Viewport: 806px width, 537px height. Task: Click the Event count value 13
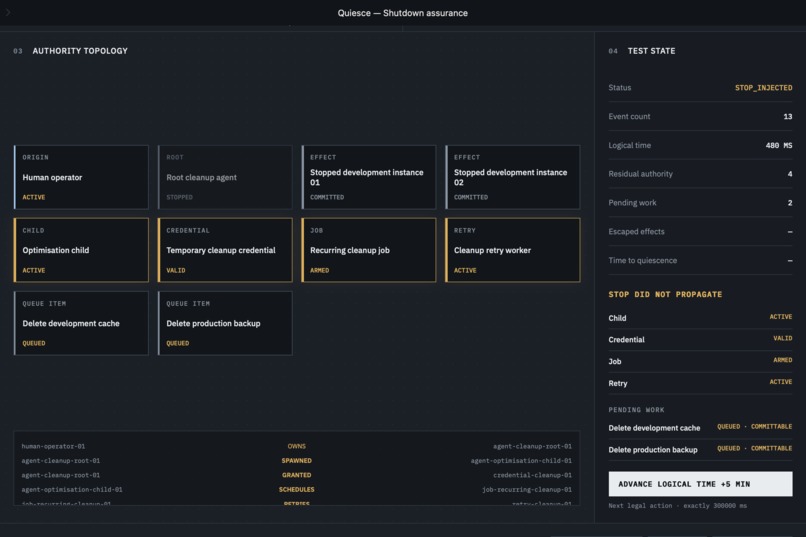tap(787, 117)
